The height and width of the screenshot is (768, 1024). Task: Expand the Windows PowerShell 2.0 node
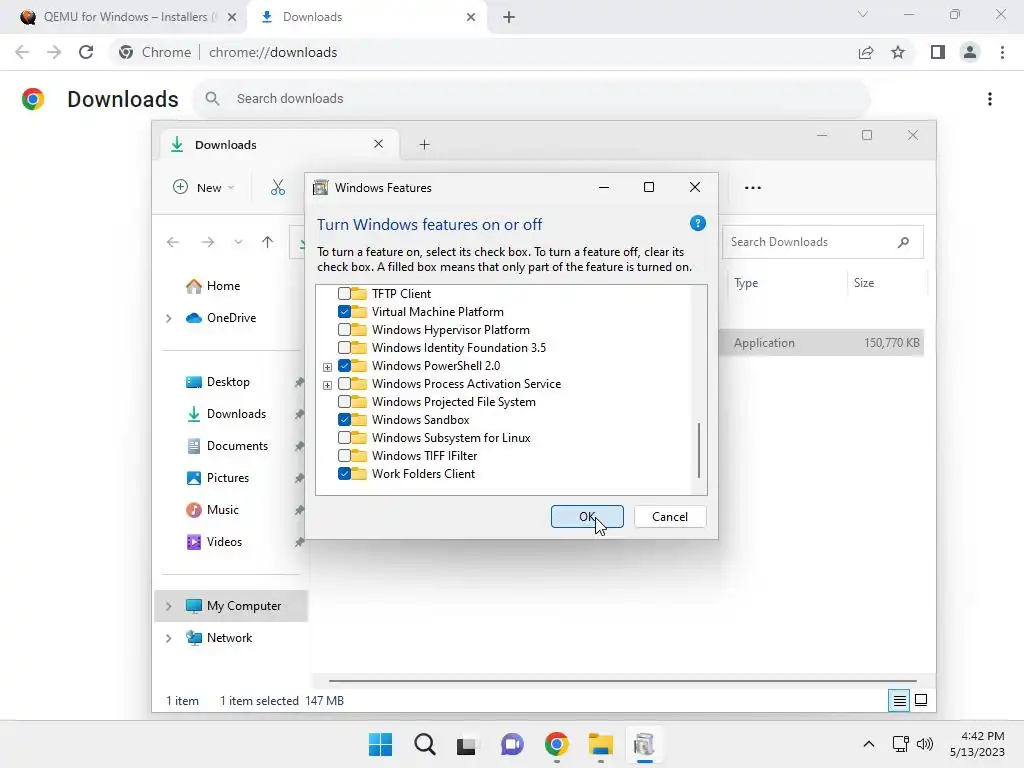click(327, 367)
